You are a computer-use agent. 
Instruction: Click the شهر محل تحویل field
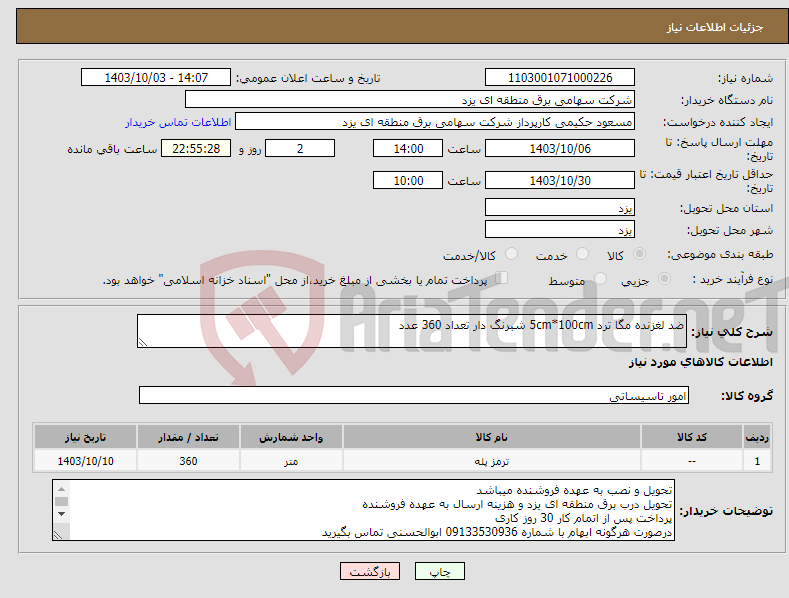(x=560, y=230)
